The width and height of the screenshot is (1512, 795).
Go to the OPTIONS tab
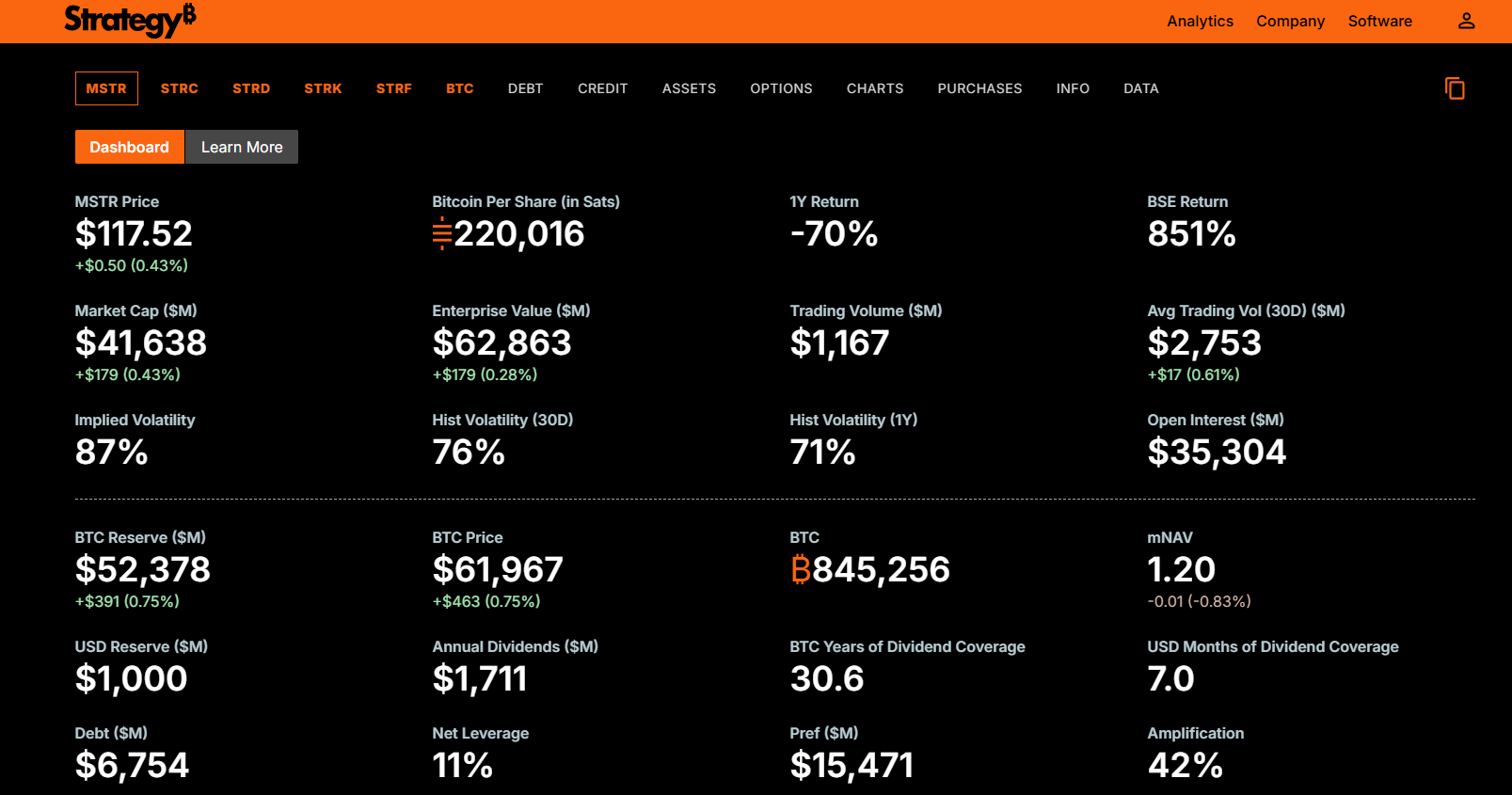tap(781, 88)
